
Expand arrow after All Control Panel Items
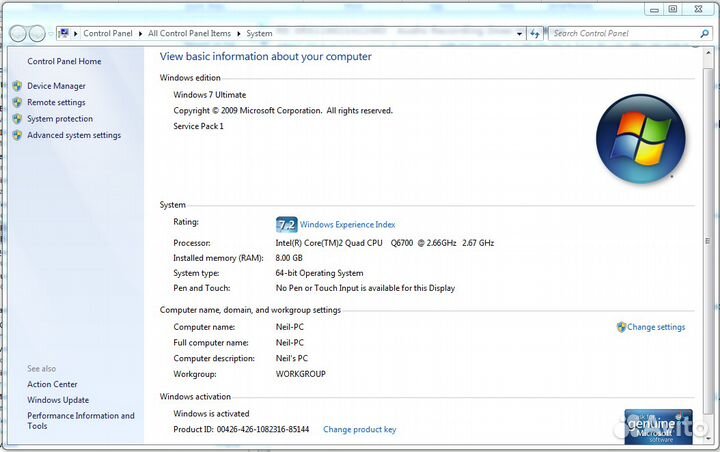[239, 34]
